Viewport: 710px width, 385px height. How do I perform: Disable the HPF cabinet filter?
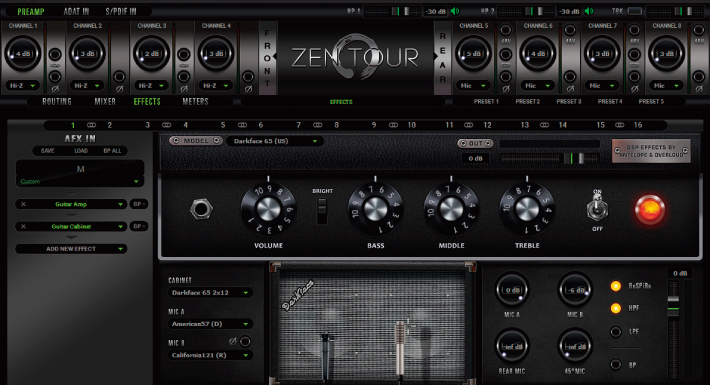click(615, 308)
